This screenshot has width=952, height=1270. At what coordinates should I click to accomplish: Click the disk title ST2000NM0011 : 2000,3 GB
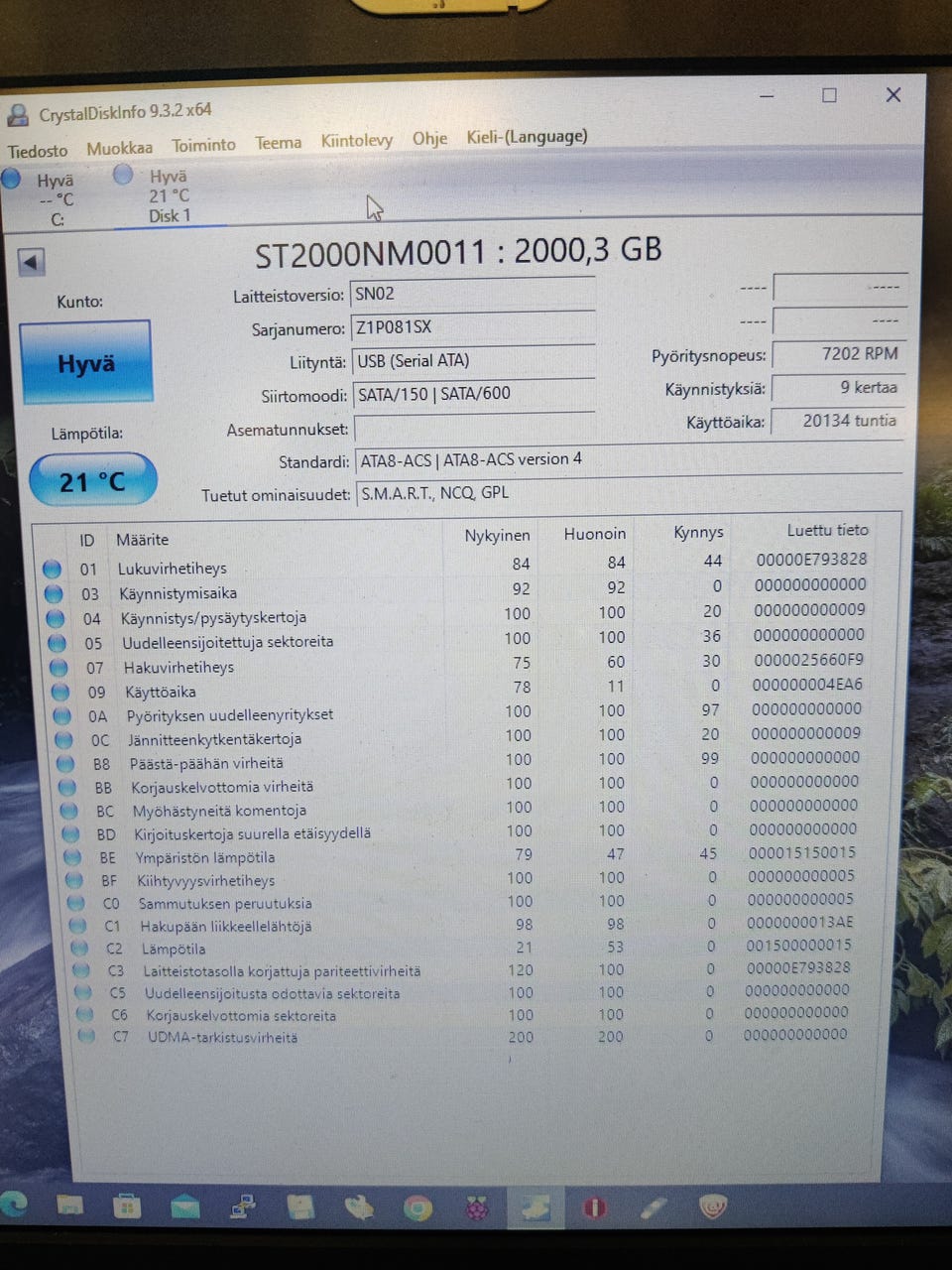tap(458, 252)
